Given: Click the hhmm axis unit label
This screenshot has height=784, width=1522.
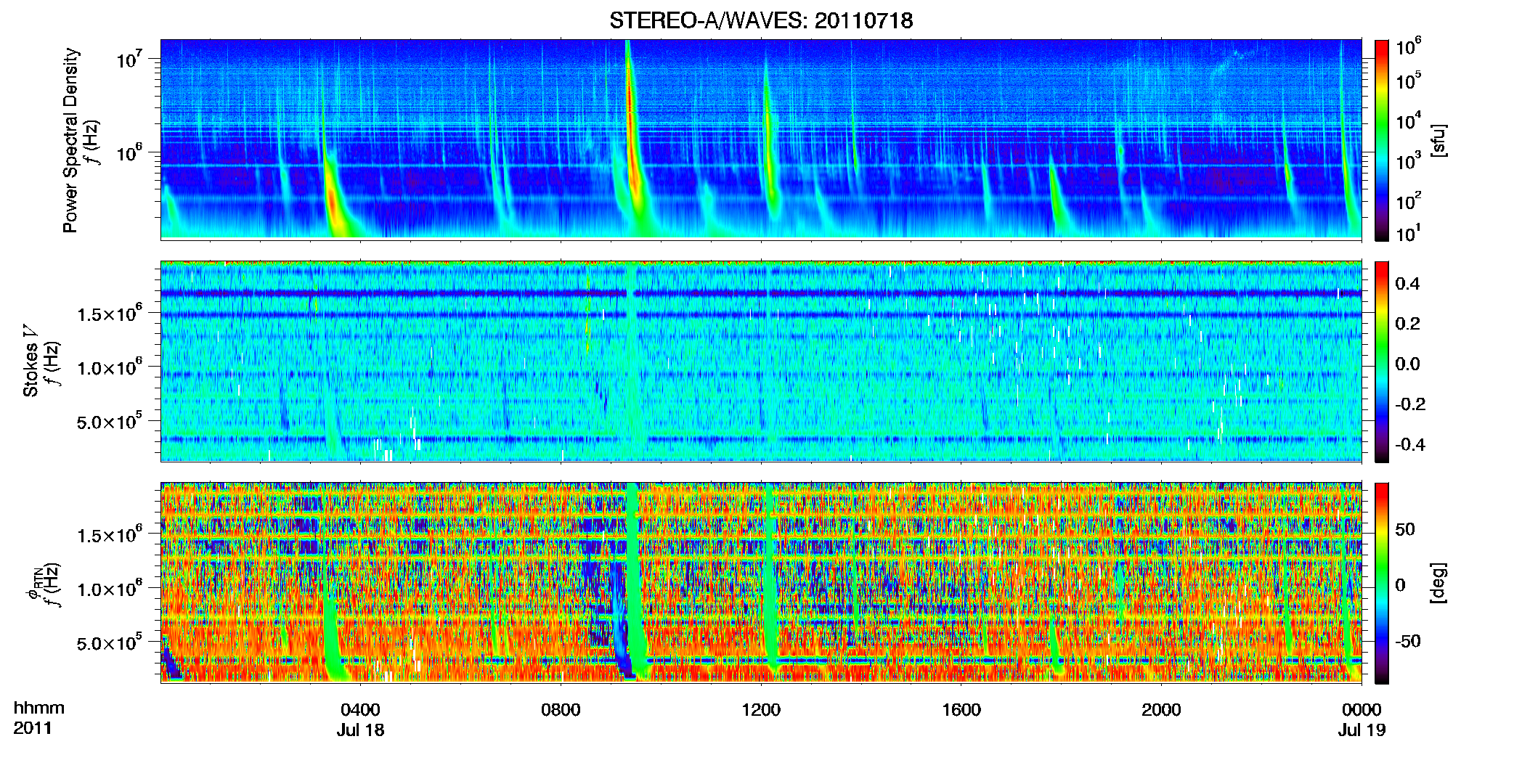Looking at the screenshot, I should 39,709.
